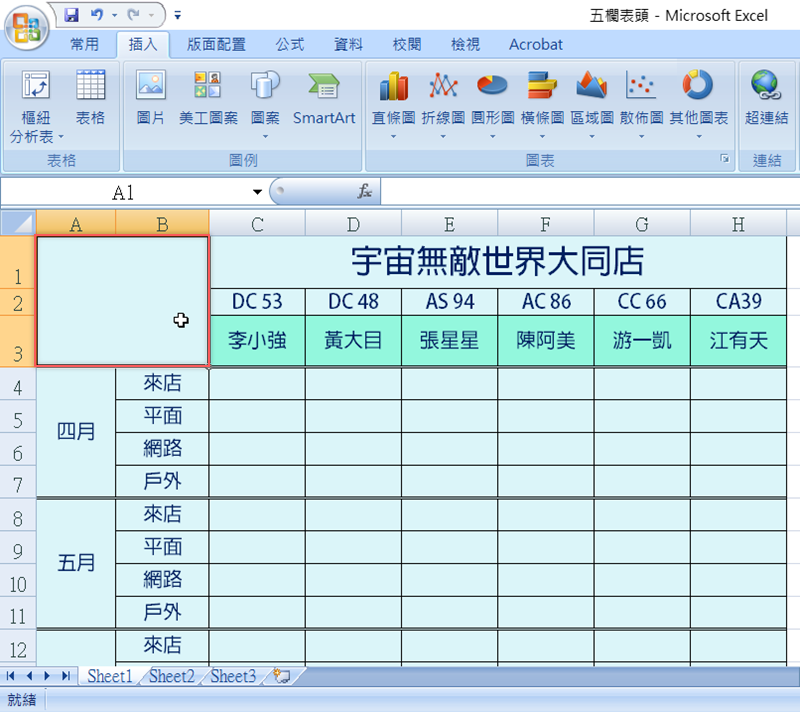Image resolution: width=800 pixels, height=712 pixels.
Task: Open the 版面配置 (Page Layout) tab
Action: (x=216, y=44)
